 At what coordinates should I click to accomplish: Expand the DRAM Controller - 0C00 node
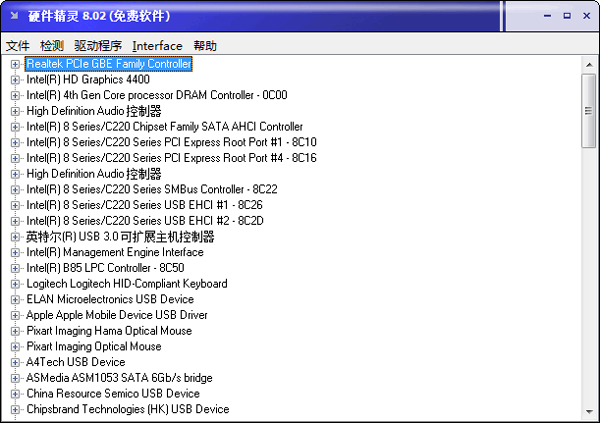point(15,96)
